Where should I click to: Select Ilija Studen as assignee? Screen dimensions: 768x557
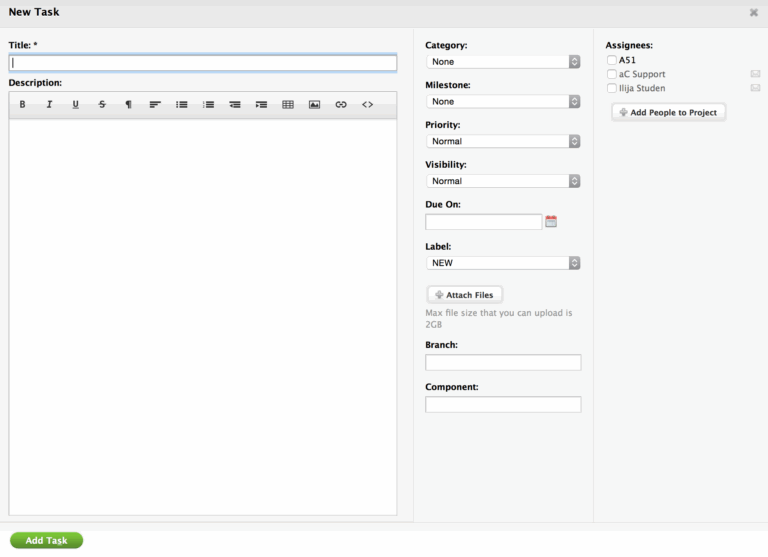tap(612, 88)
